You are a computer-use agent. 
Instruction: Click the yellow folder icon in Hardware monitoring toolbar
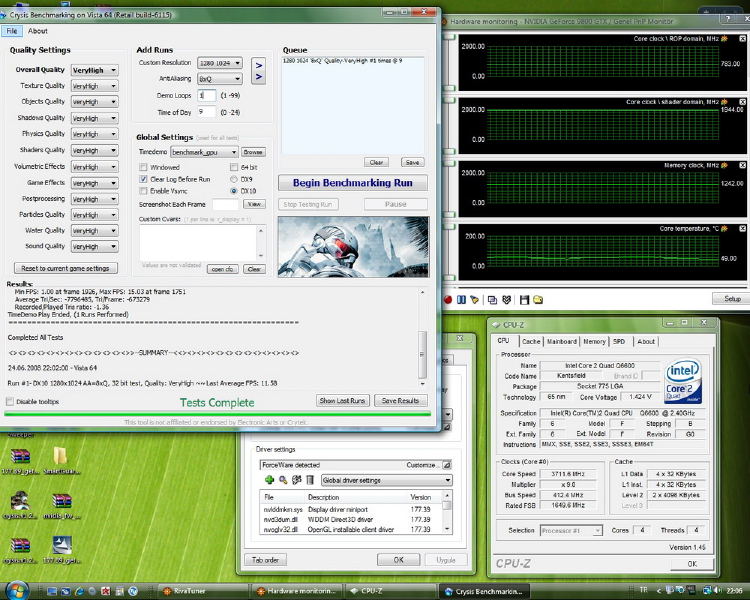click(x=538, y=300)
